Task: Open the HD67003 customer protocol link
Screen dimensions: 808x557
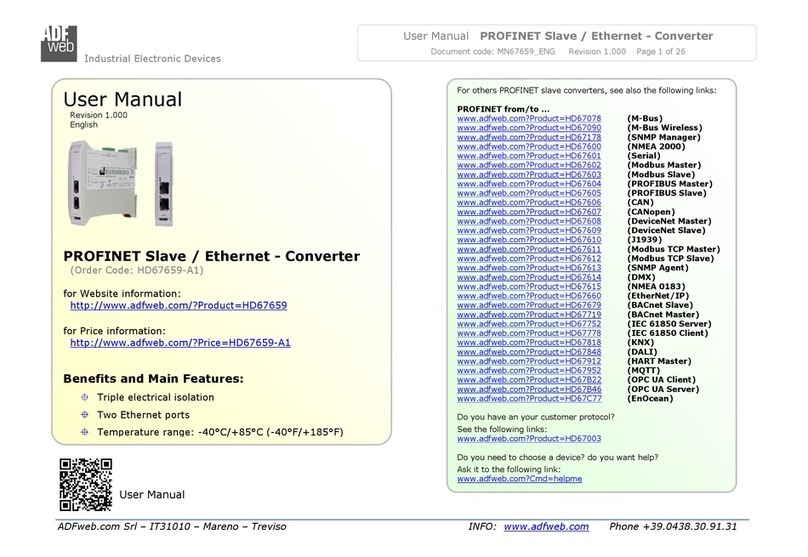Action: click(x=529, y=438)
